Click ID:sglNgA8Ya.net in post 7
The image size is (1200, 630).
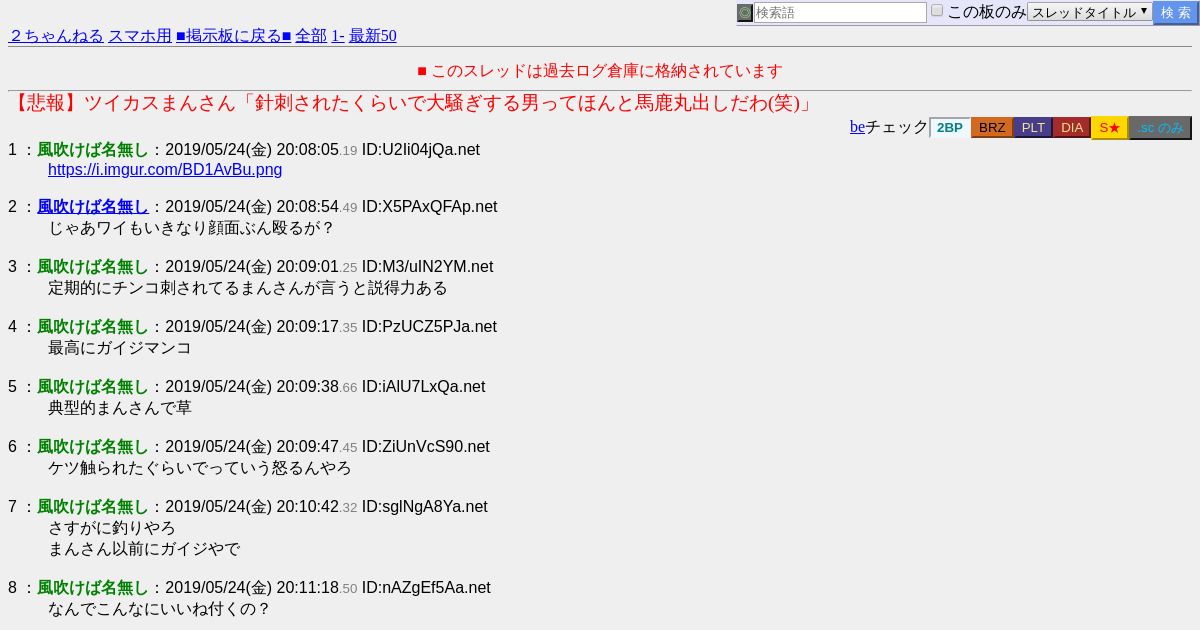[425, 507]
